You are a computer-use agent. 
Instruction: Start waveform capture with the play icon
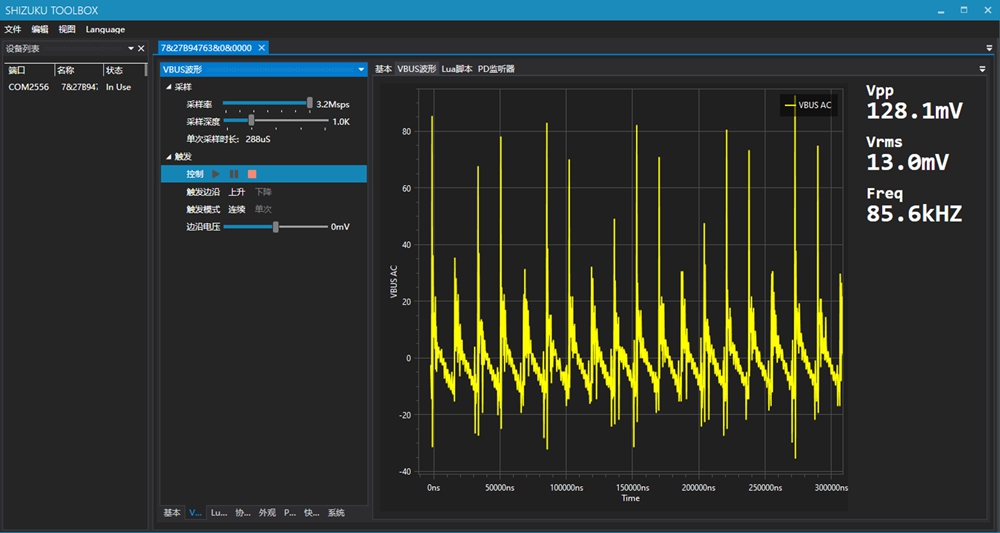(x=216, y=174)
